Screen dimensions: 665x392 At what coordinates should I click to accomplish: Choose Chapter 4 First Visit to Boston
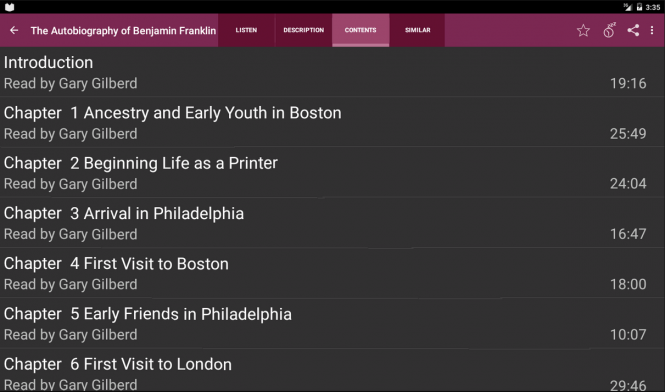[332, 273]
